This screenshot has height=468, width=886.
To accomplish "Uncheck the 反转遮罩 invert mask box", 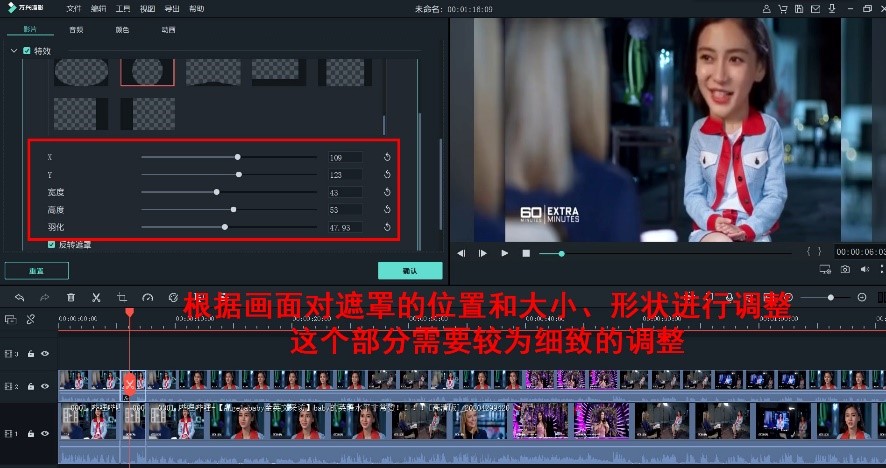I will click(51, 245).
